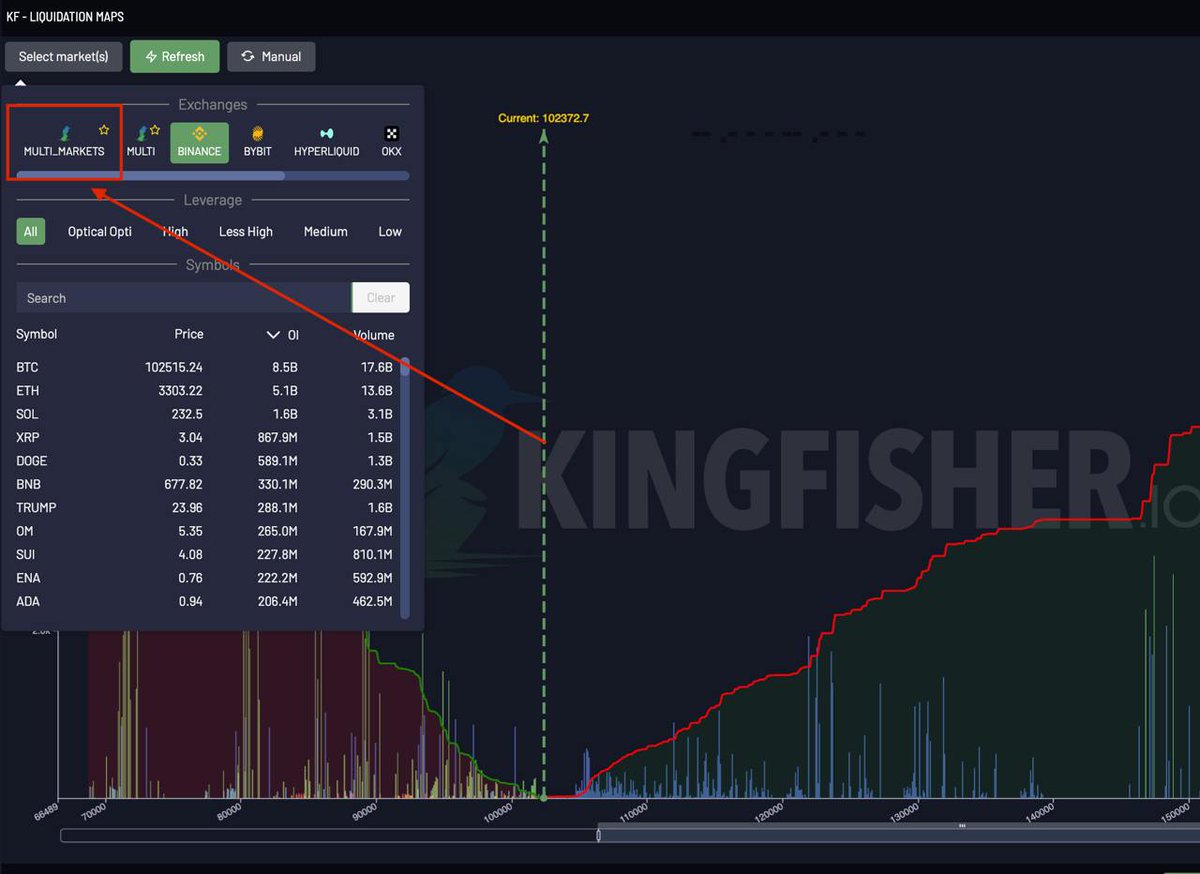Select the HYPERLIQUID exchange
This screenshot has height=874, width=1200.
coord(326,142)
